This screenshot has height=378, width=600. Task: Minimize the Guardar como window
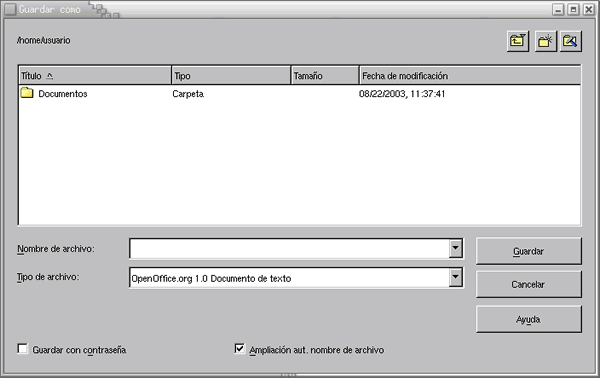(x=558, y=10)
